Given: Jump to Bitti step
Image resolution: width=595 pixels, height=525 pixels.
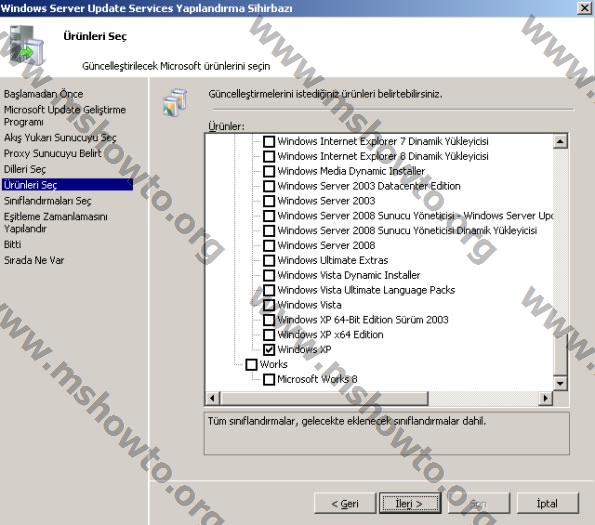Looking at the screenshot, I should click(x=13, y=244).
